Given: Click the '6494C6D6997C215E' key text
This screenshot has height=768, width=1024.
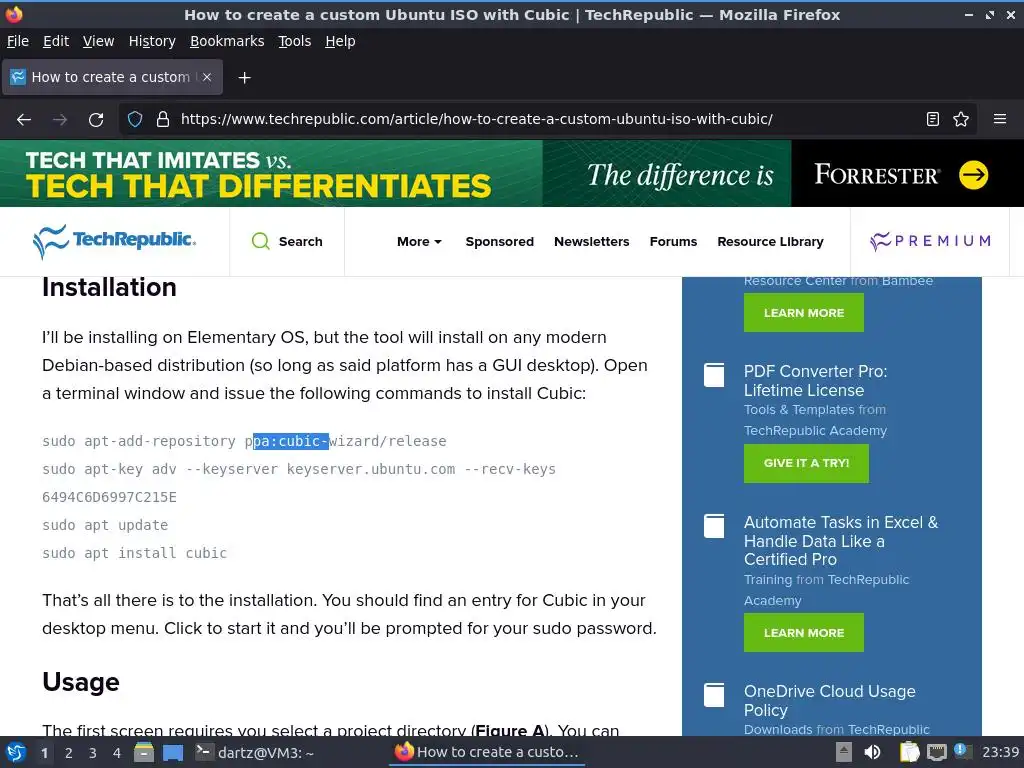Looking at the screenshot, I should pyautogui.click(x=109, y=497).
